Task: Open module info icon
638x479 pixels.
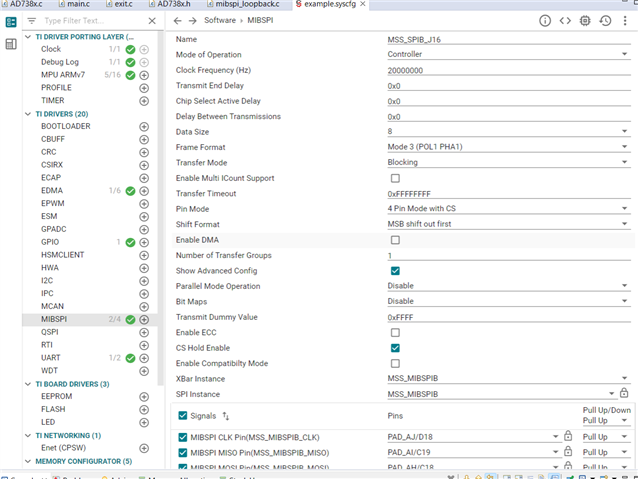Action: (545, 21)
